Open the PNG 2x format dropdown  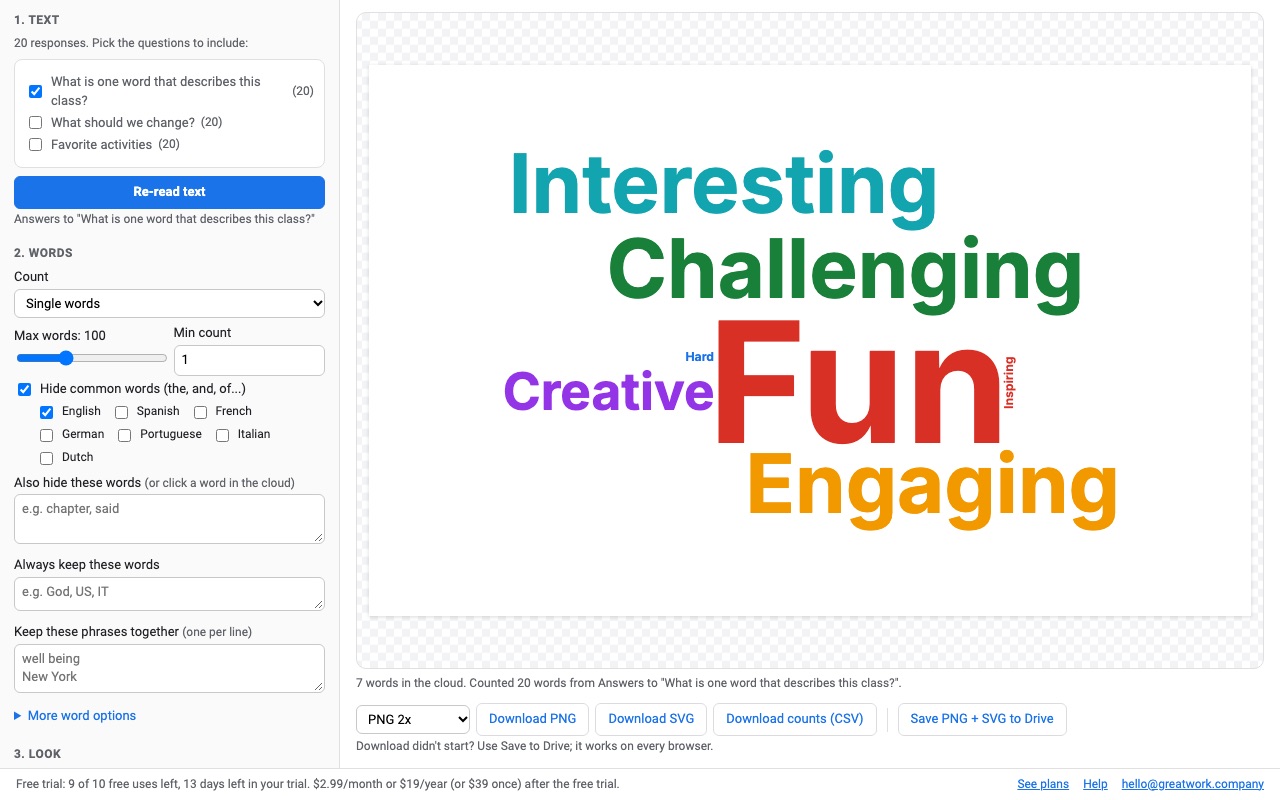pos(413,719)
